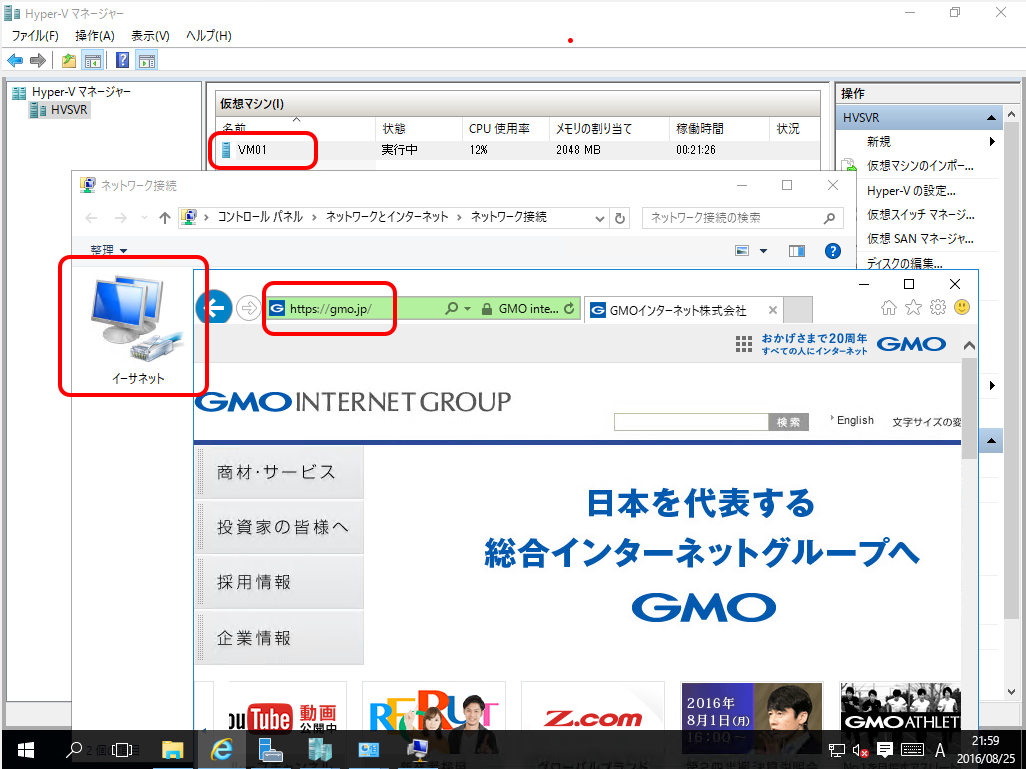
Task: Expand the address bar search dropdown arrow
Action: pyautogui.click(x=467, y=308)
